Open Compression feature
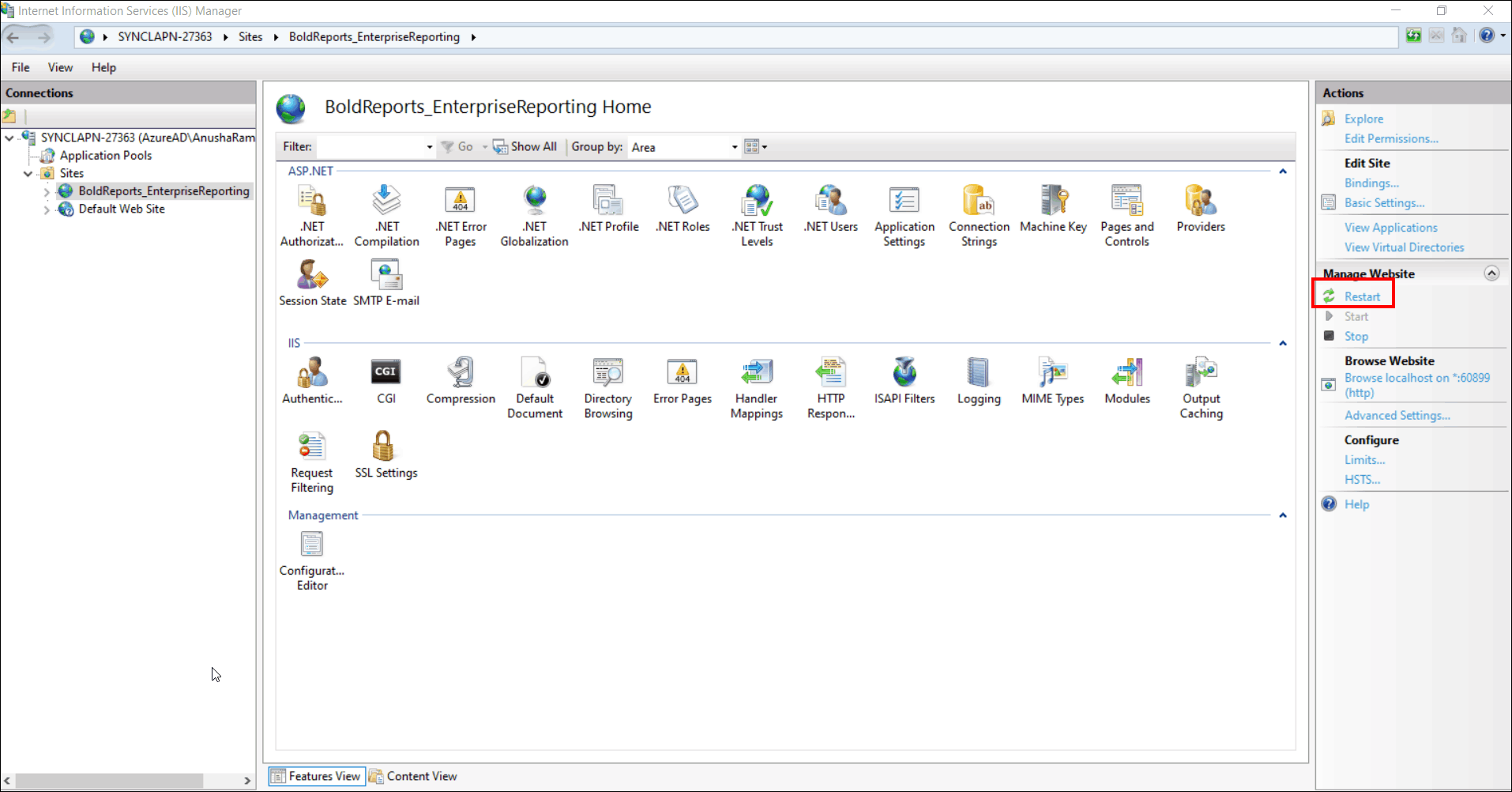 pyautogui.click(x=461, y=381)
